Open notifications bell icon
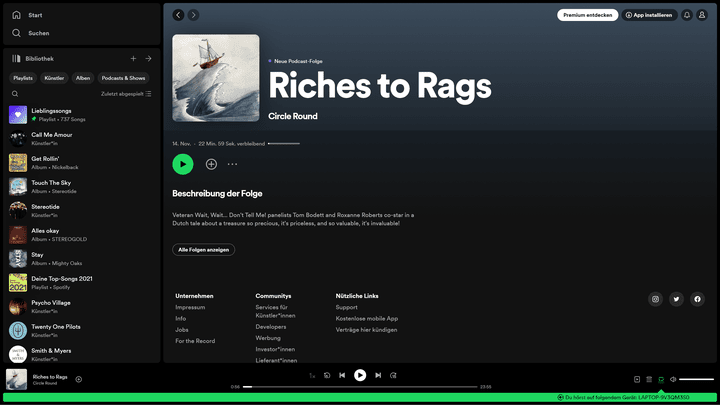Screen dimensions: 720x405 tap(687, 15)
